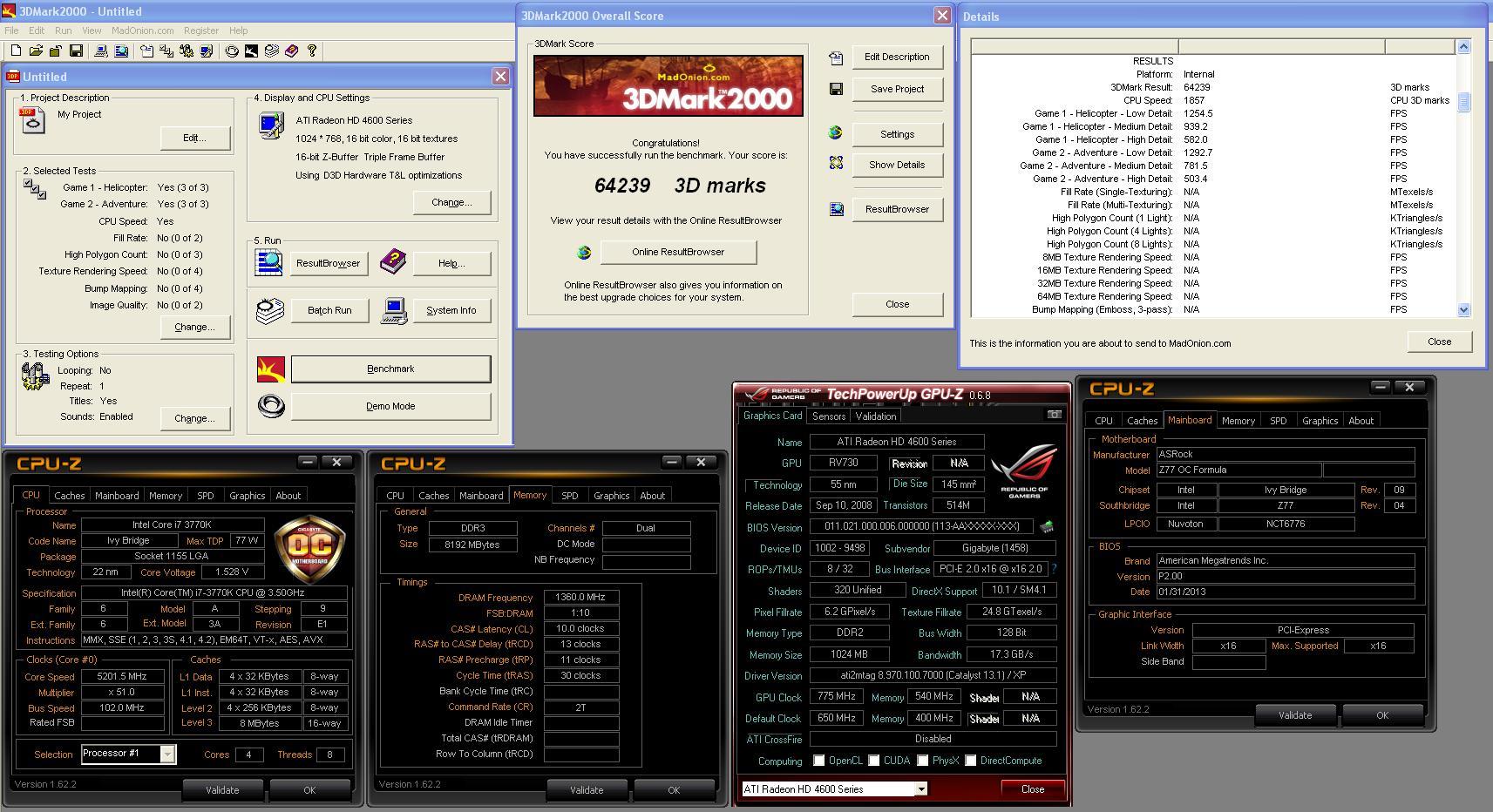Click the Demo mode toolbar icon

pyautogui.click(x=232, y=51)
